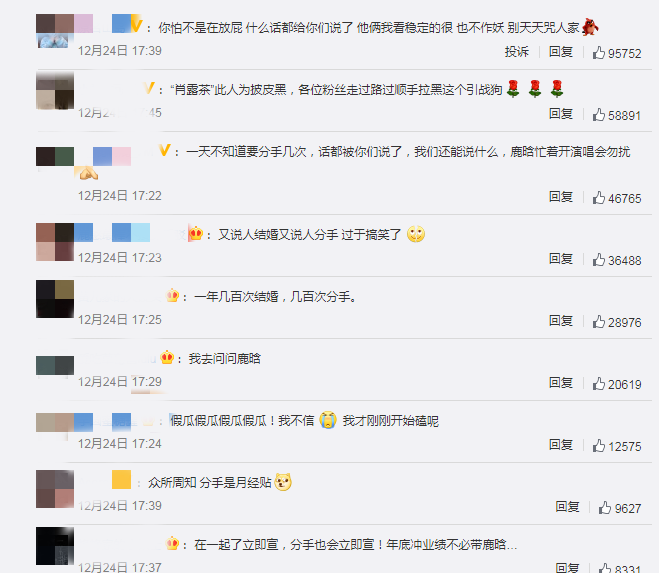Click 回复 on the 17:23 comment
This screenshot has width=659, height=573.
[561, 259]
